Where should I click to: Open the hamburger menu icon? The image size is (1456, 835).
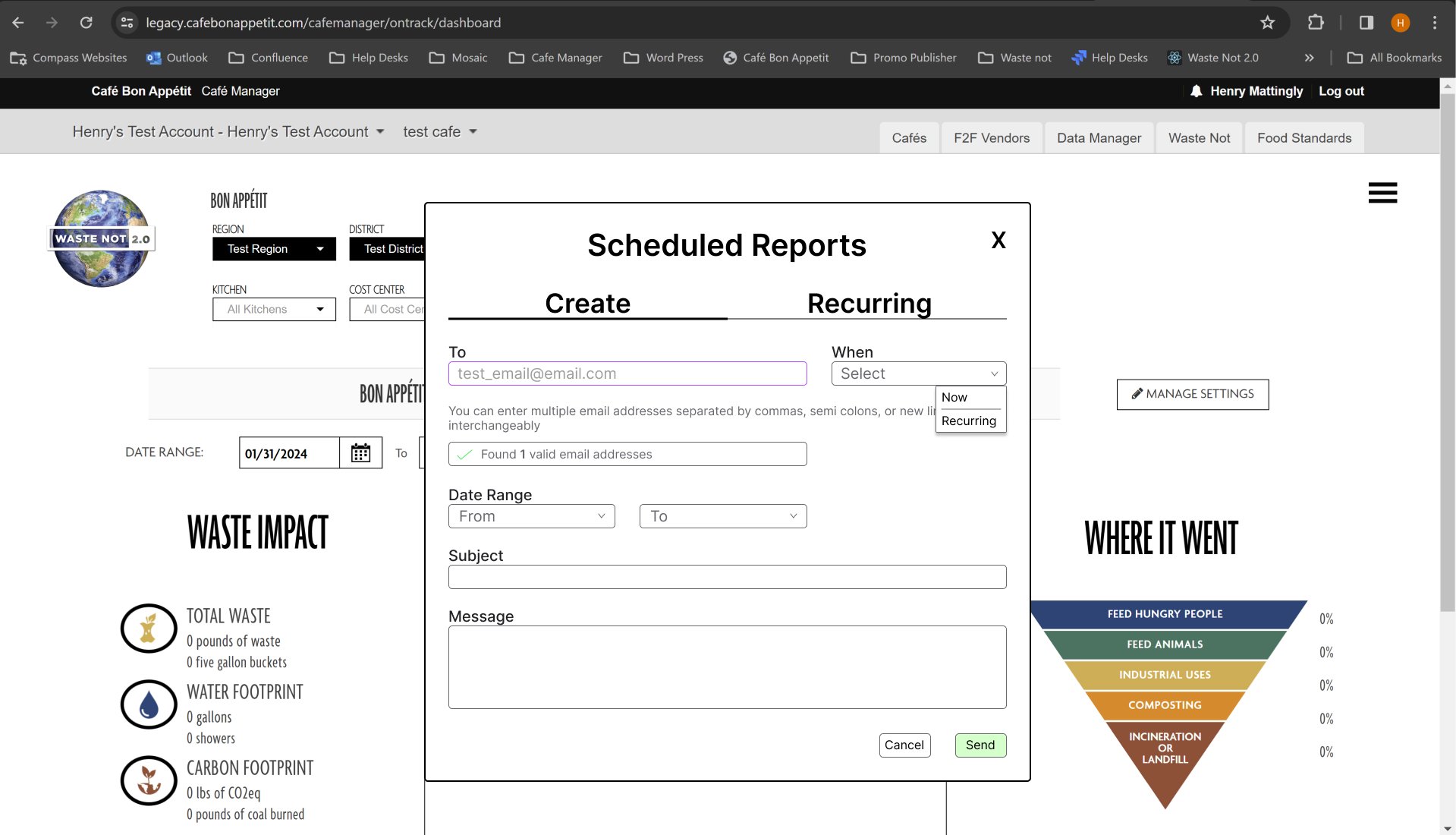(x=1382, y=193)
